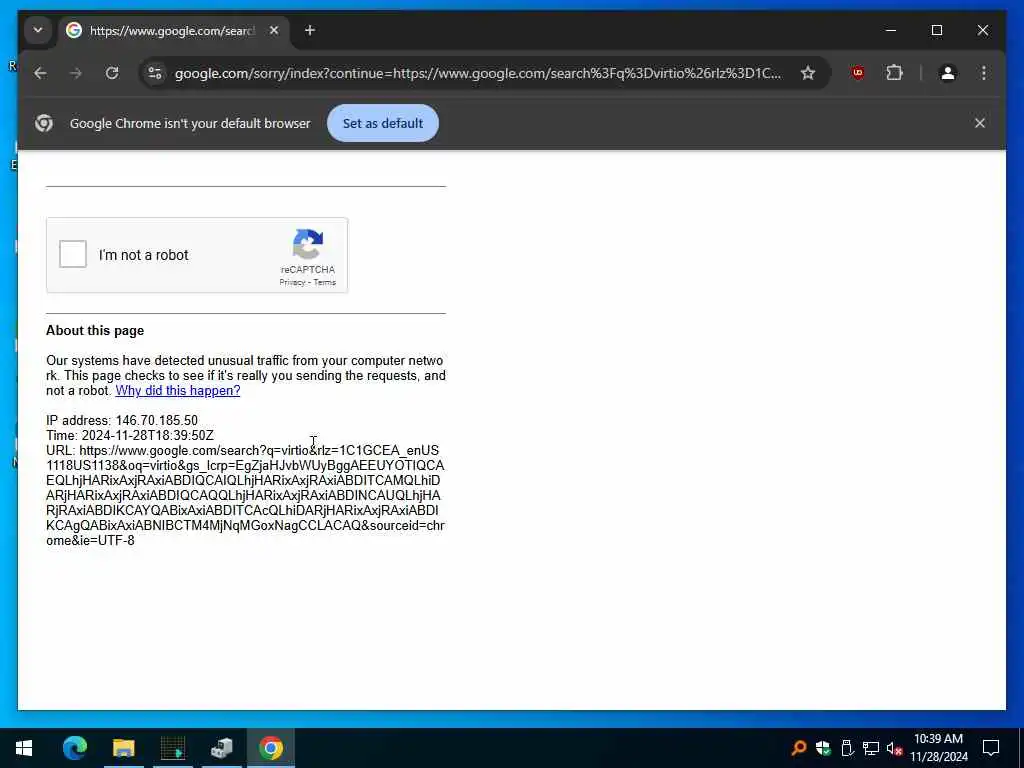Bookmark this page with the star icon
Image resolution: width=1024 pixels, height=768 pixels.
[808, 73]
